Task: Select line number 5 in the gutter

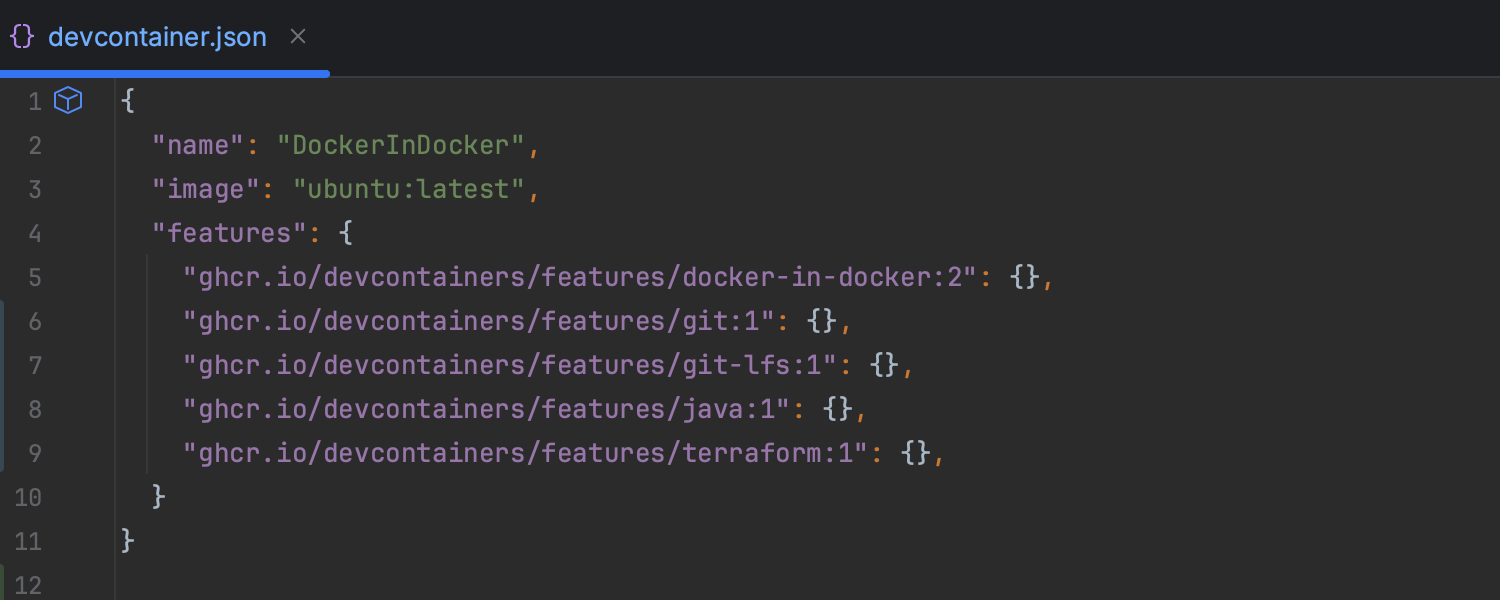Action: click(35, 277)
